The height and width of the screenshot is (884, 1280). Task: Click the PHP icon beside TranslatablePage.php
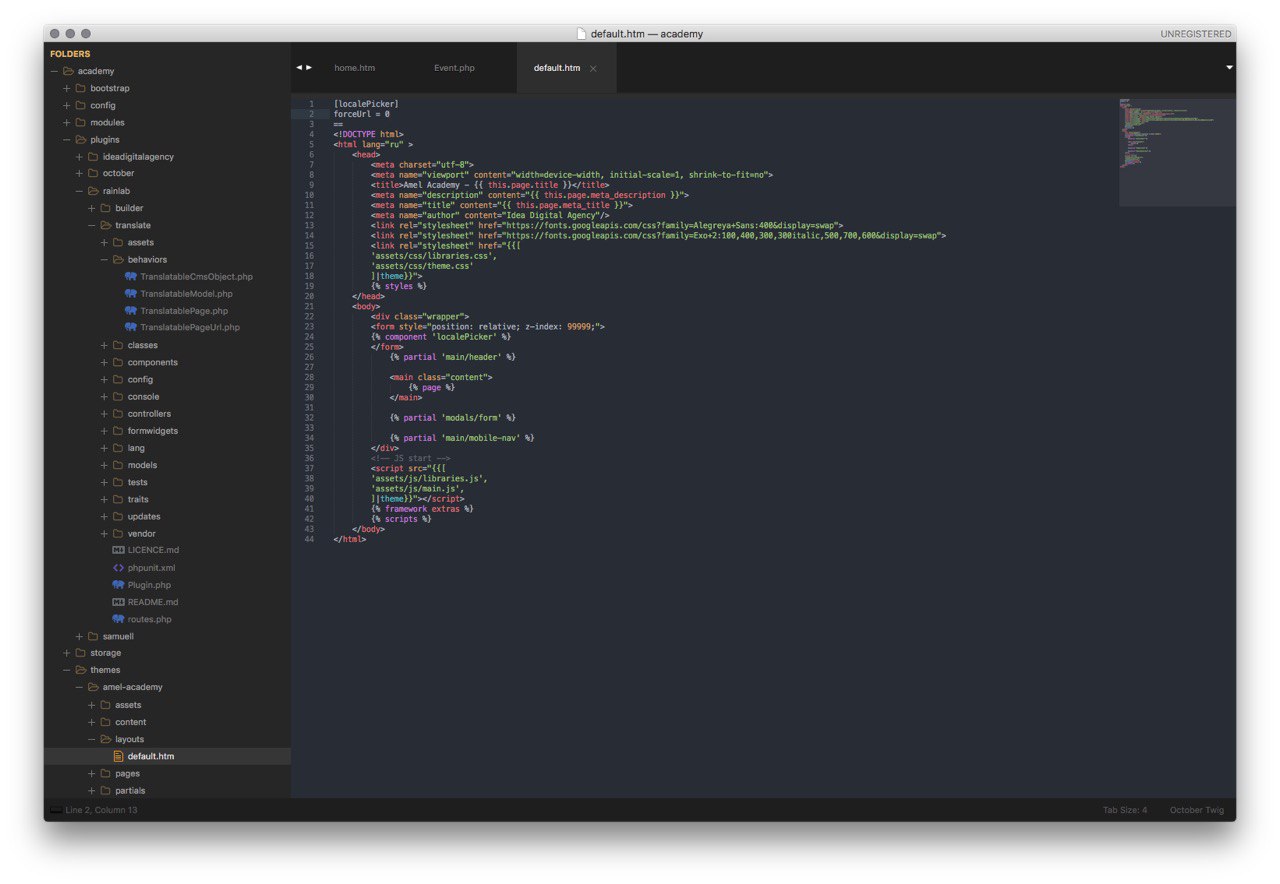tap(130, 311)
